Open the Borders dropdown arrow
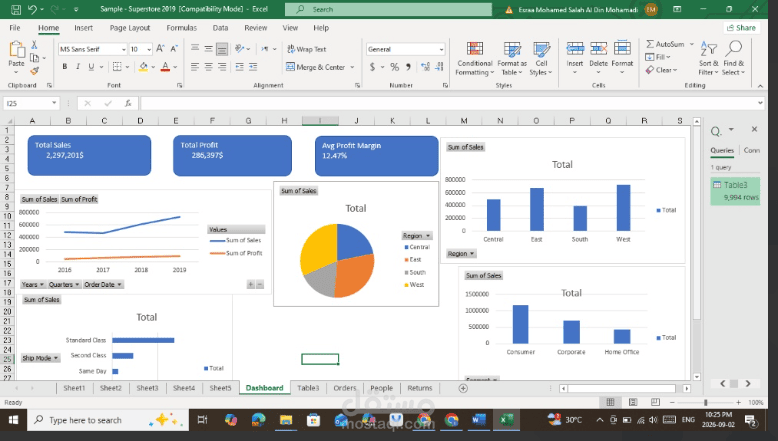778x441 pixels. 128,66
